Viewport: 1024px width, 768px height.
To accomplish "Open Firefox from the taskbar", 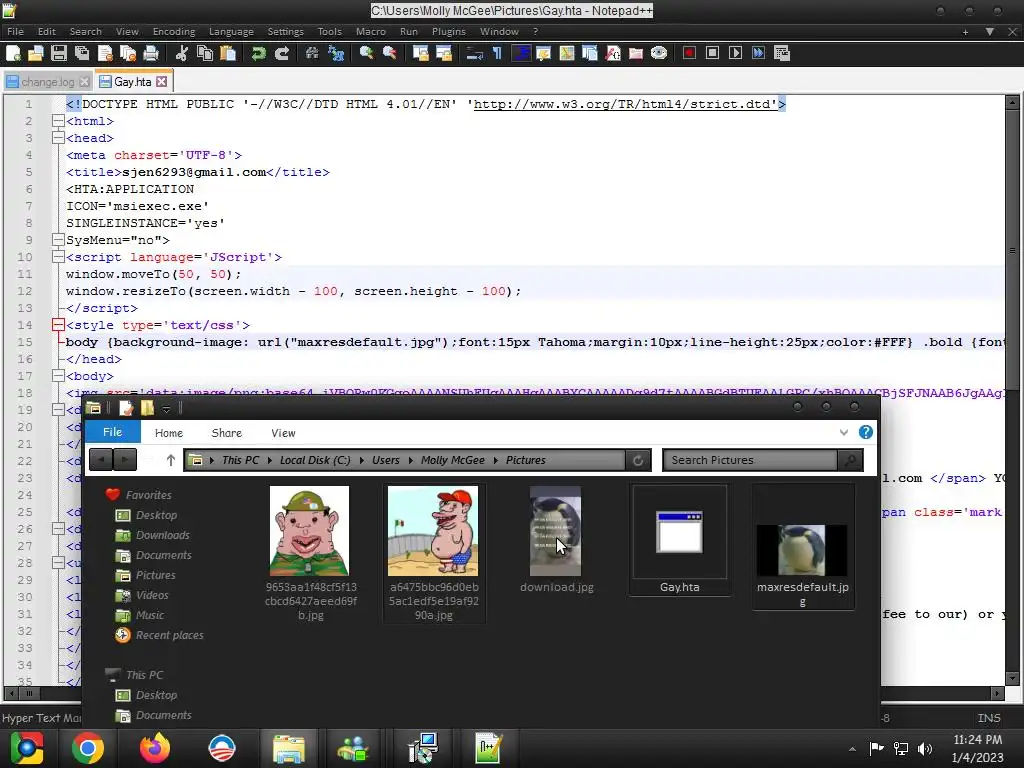I will click(155, 748).
